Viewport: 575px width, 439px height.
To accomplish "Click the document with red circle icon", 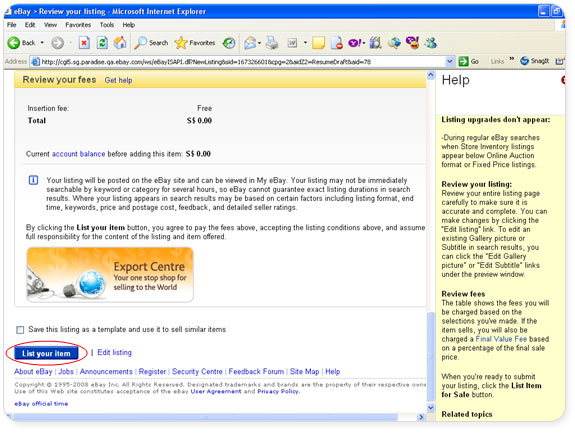I will 336,43.
